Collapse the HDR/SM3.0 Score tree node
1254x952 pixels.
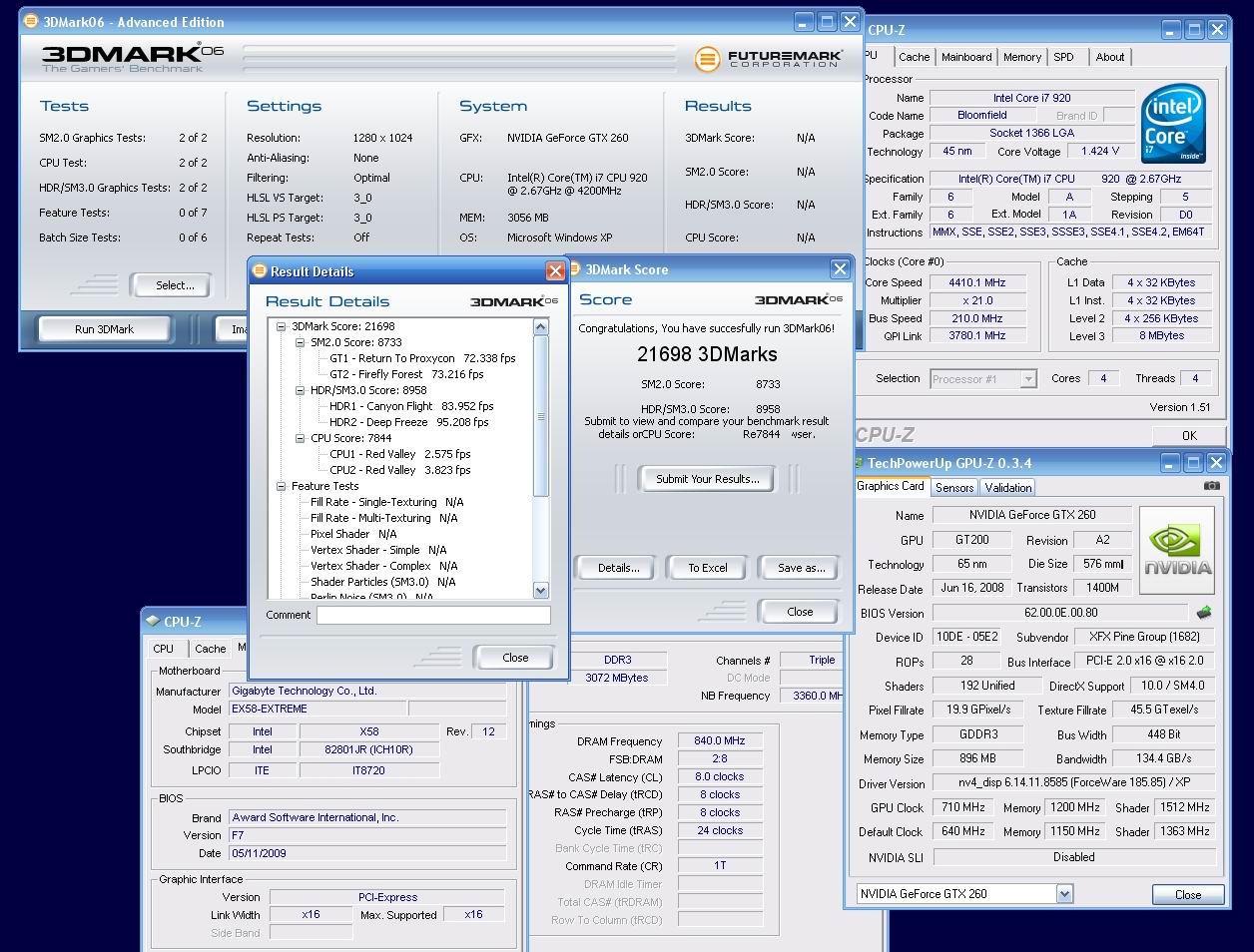click(x=301, y=390)
